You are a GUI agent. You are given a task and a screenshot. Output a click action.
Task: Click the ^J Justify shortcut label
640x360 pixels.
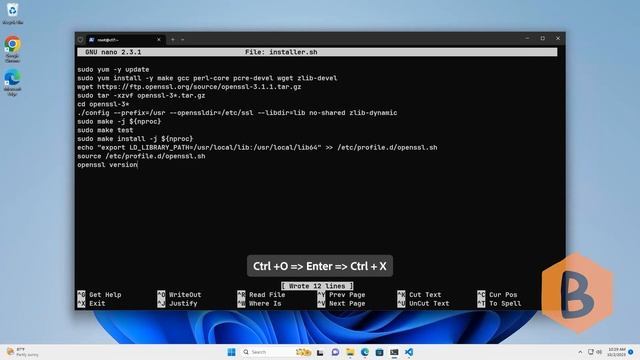tap(177, 304)
